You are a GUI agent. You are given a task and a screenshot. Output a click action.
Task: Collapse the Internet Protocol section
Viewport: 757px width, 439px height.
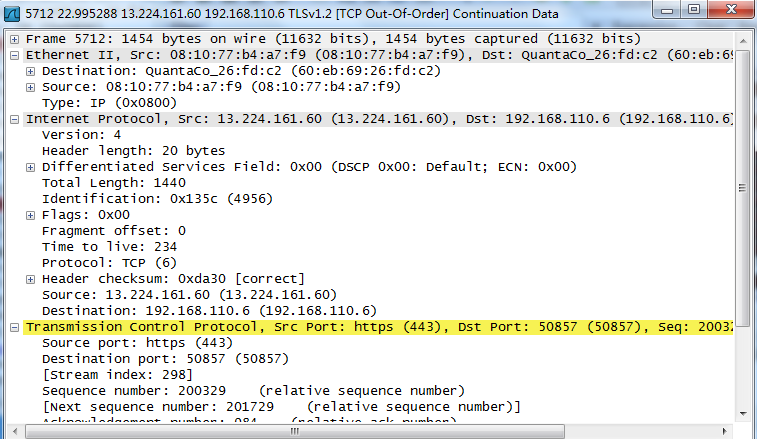pos(14,119)
